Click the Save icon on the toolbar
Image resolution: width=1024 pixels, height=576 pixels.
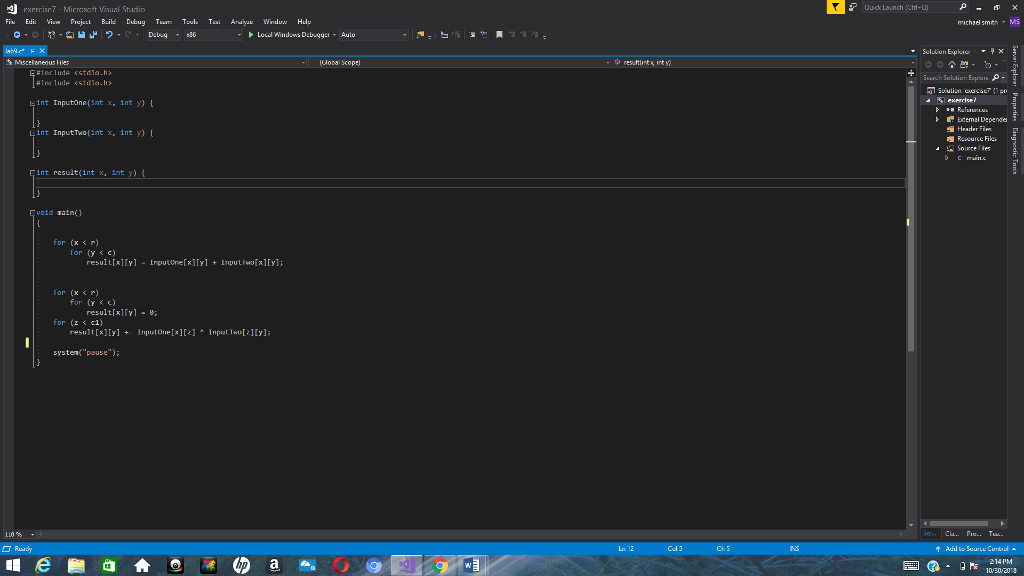point(80,35)
